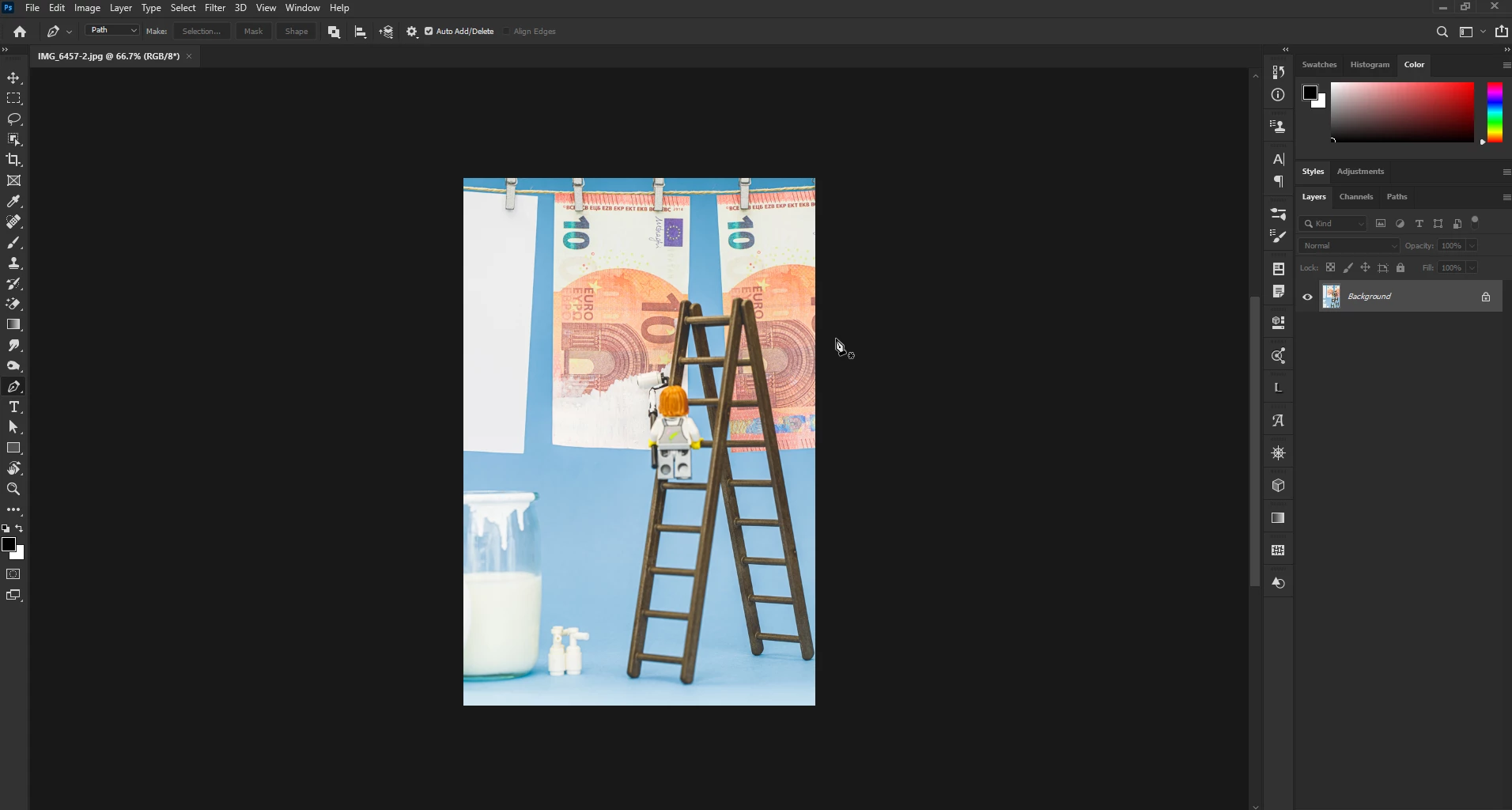Image resolution: width=1512 pixels, height=810 pixels.
Task: Select the Rectangular Marquee tool
Action: pos(13,98)
